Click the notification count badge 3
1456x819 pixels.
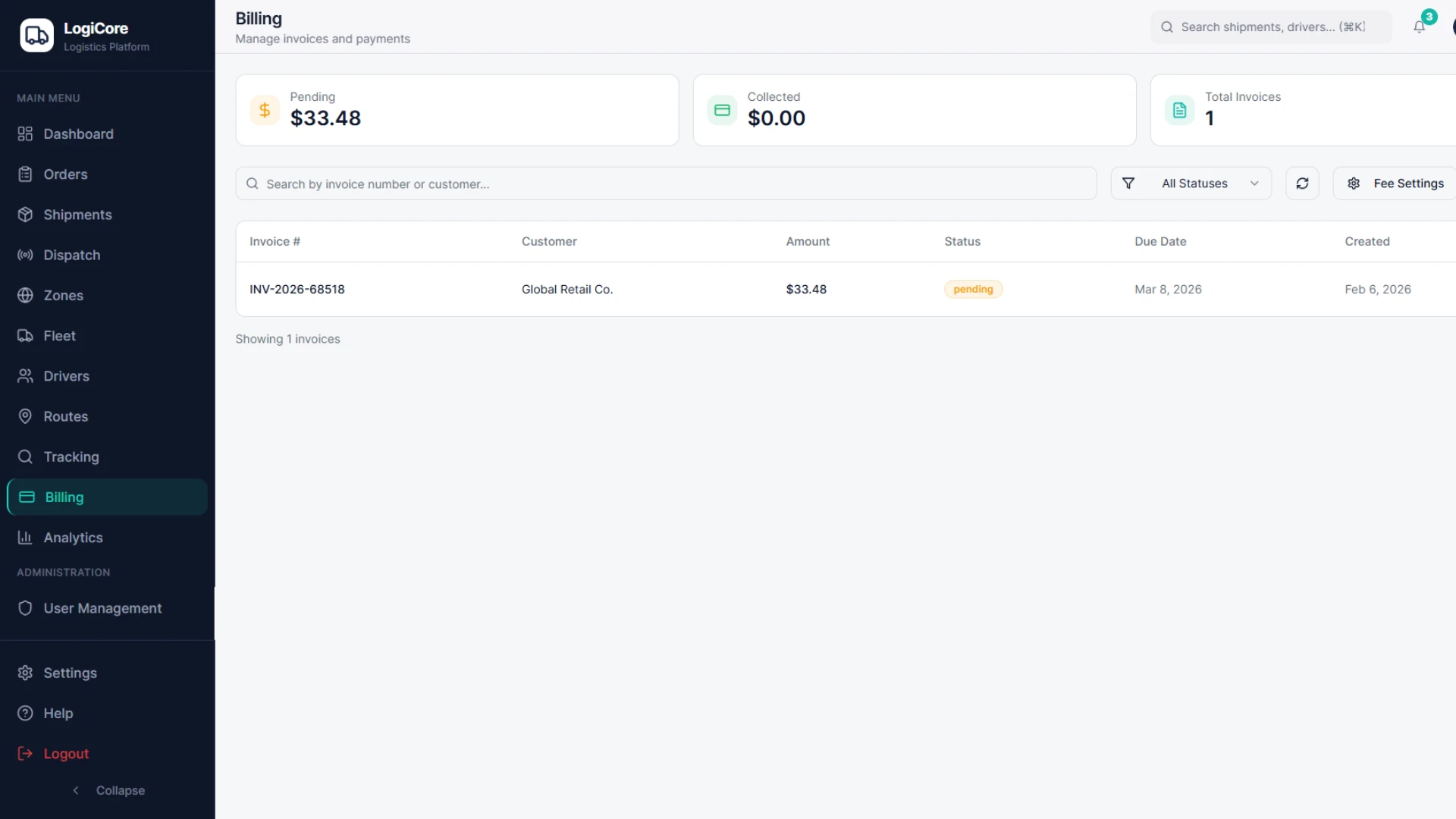click(x=1429, y=17)
